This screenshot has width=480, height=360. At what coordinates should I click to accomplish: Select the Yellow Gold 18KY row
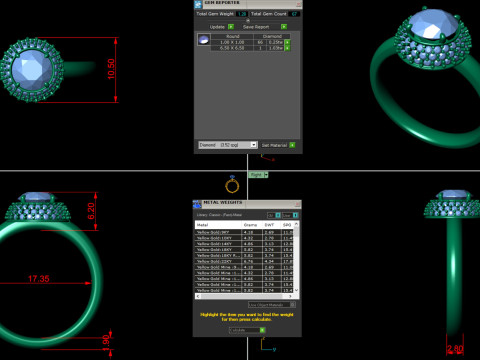(244, 250)
